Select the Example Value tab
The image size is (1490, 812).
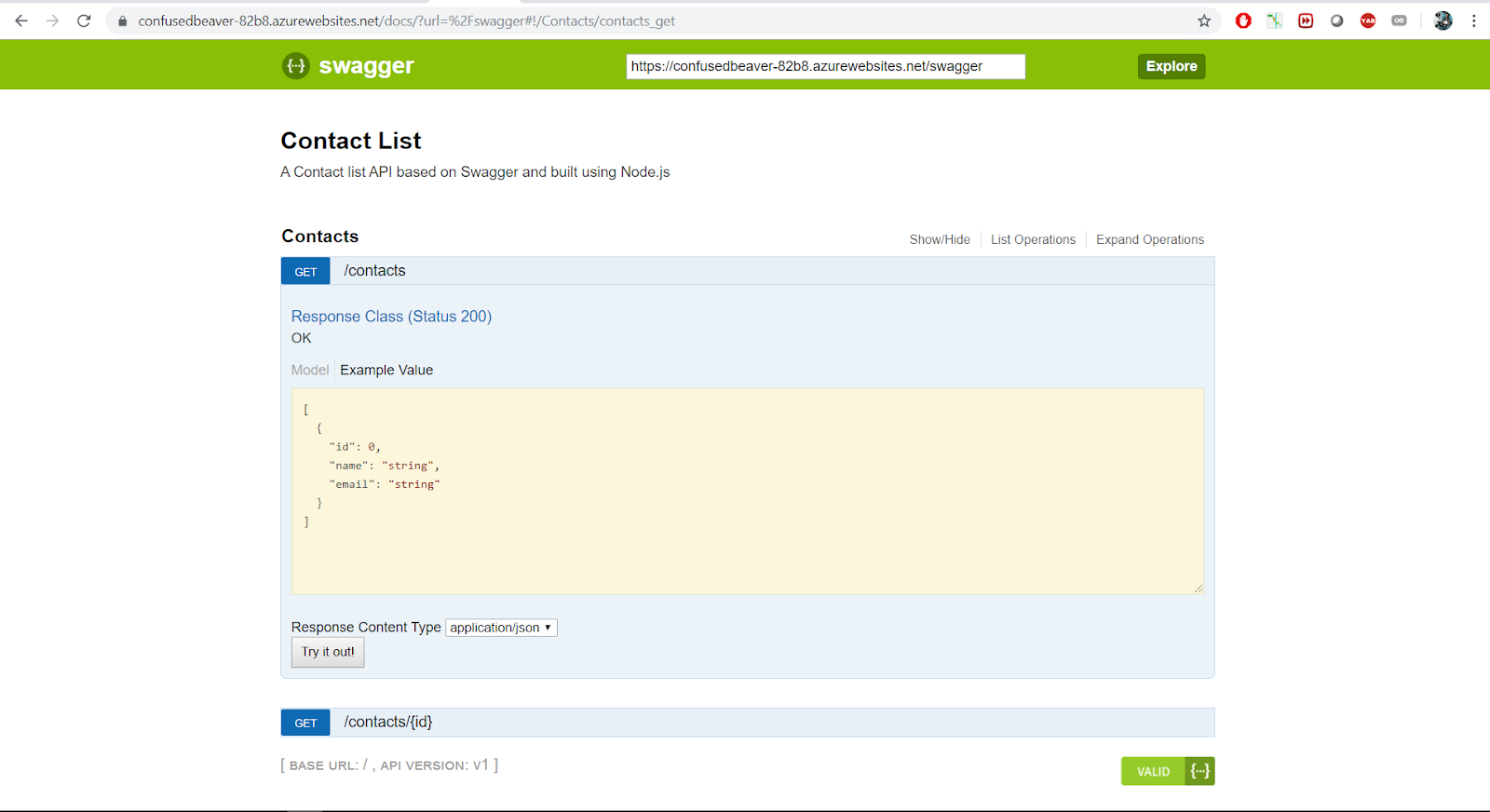(x=386, y=370)
